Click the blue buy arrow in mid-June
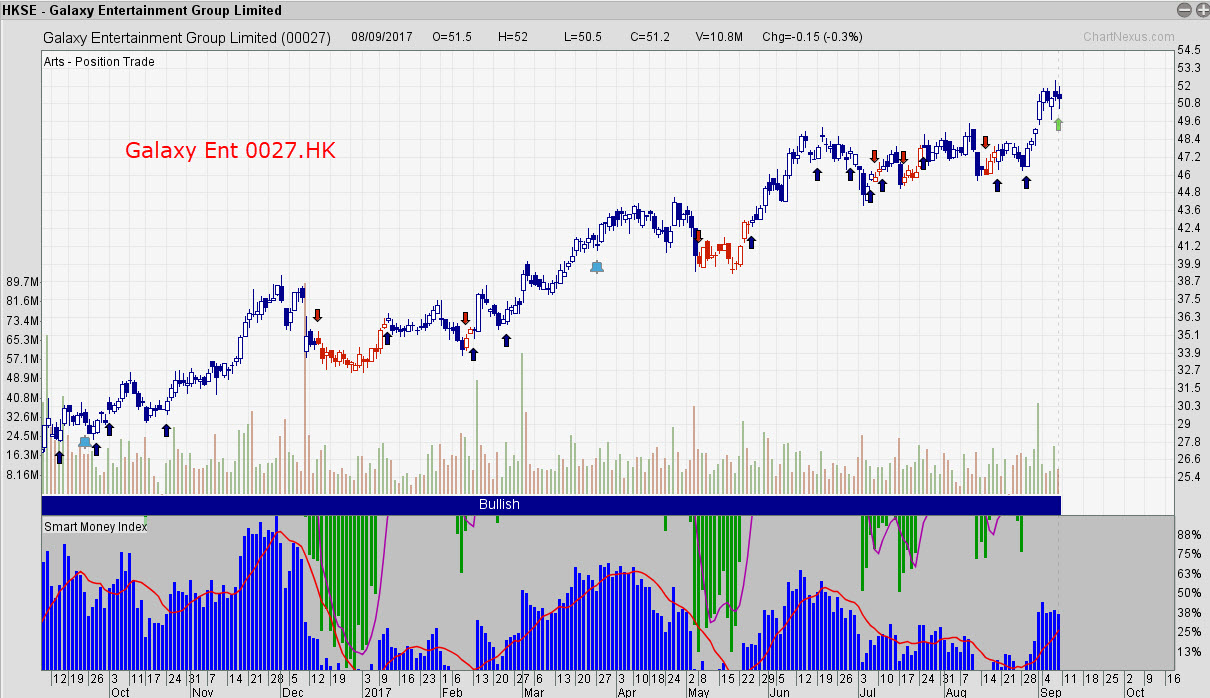Screen dimensions: 1210x698 pyautogui.click(x=817, y=174)
